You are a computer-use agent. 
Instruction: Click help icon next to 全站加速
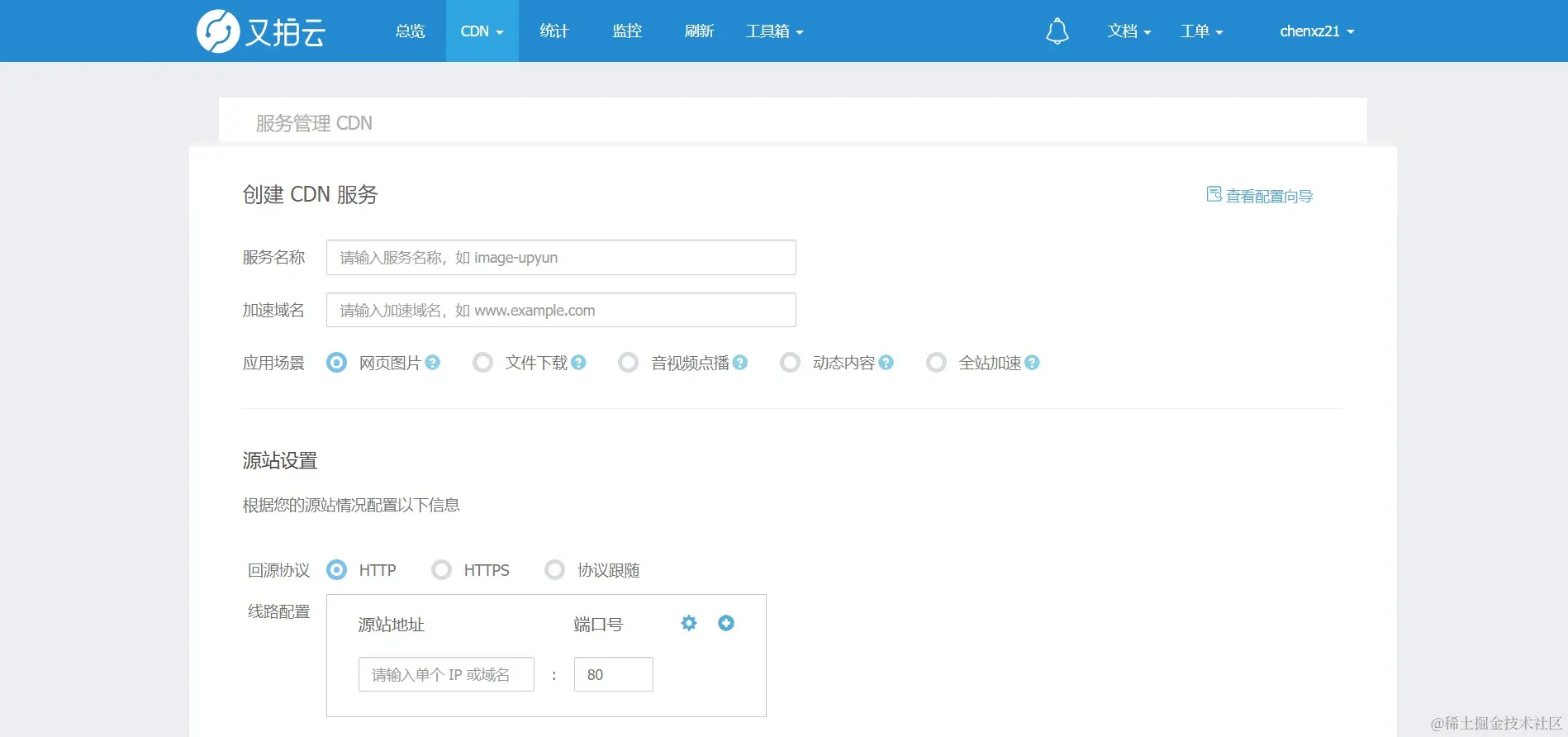tap(1032, 363)
